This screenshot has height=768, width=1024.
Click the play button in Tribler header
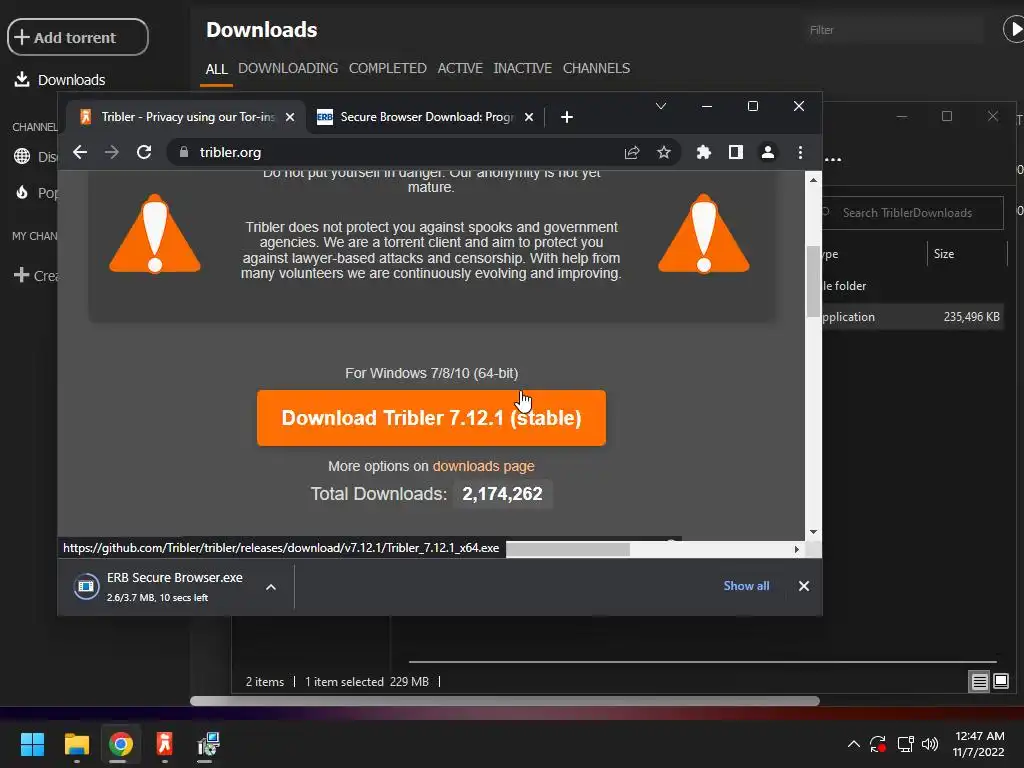tap(1014, 30)
